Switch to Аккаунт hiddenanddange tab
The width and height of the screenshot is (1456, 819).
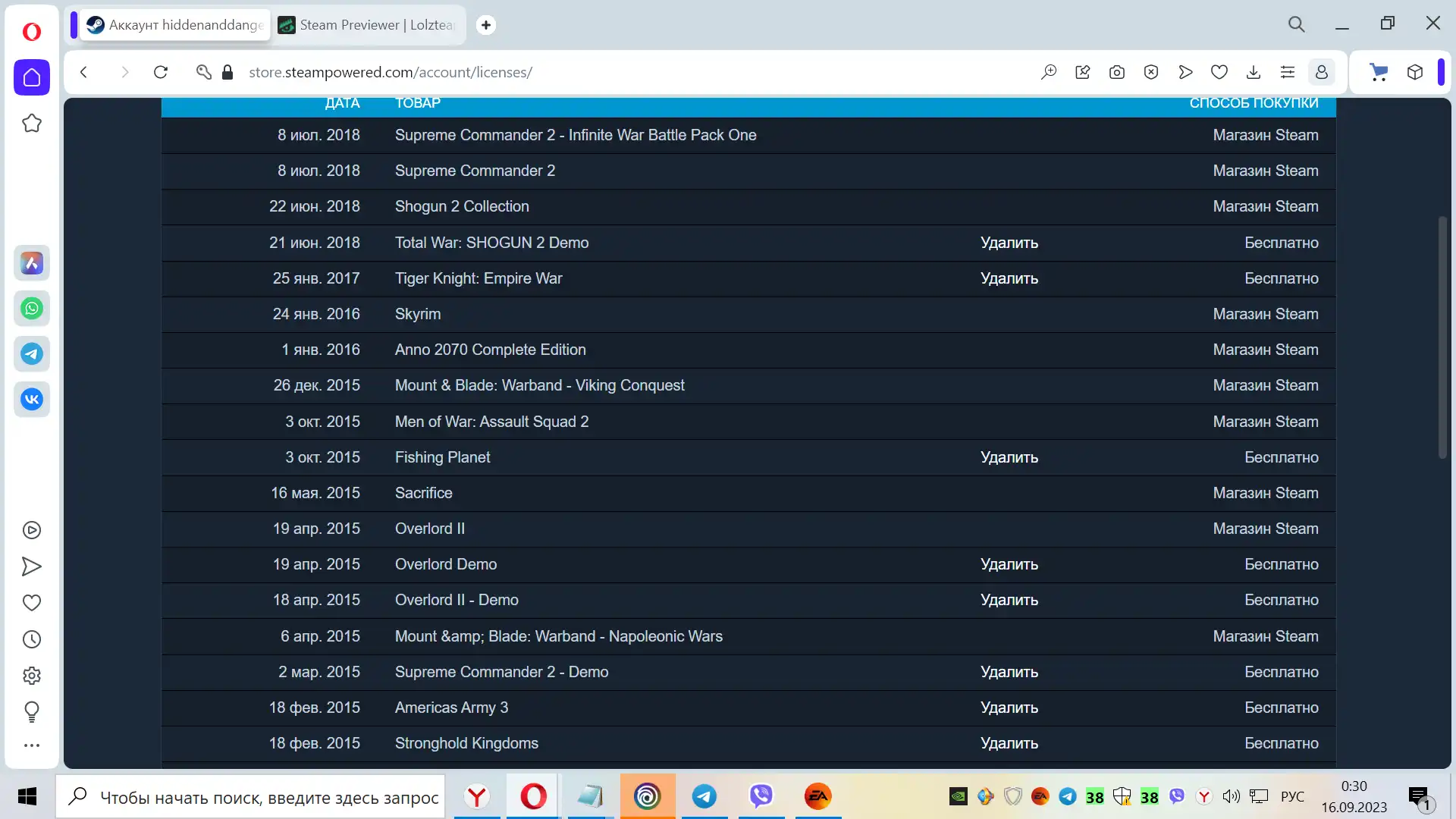175,25
